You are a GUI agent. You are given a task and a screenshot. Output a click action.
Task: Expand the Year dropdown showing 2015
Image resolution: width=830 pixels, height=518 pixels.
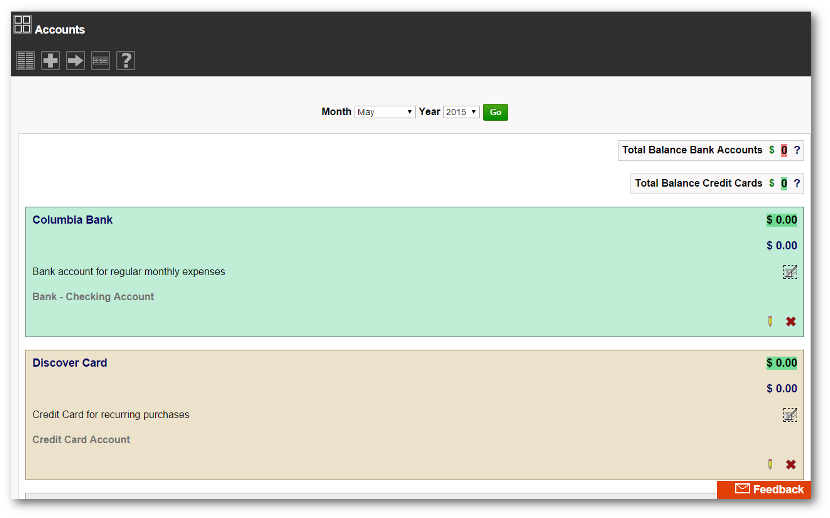click(x=461, y=112)
